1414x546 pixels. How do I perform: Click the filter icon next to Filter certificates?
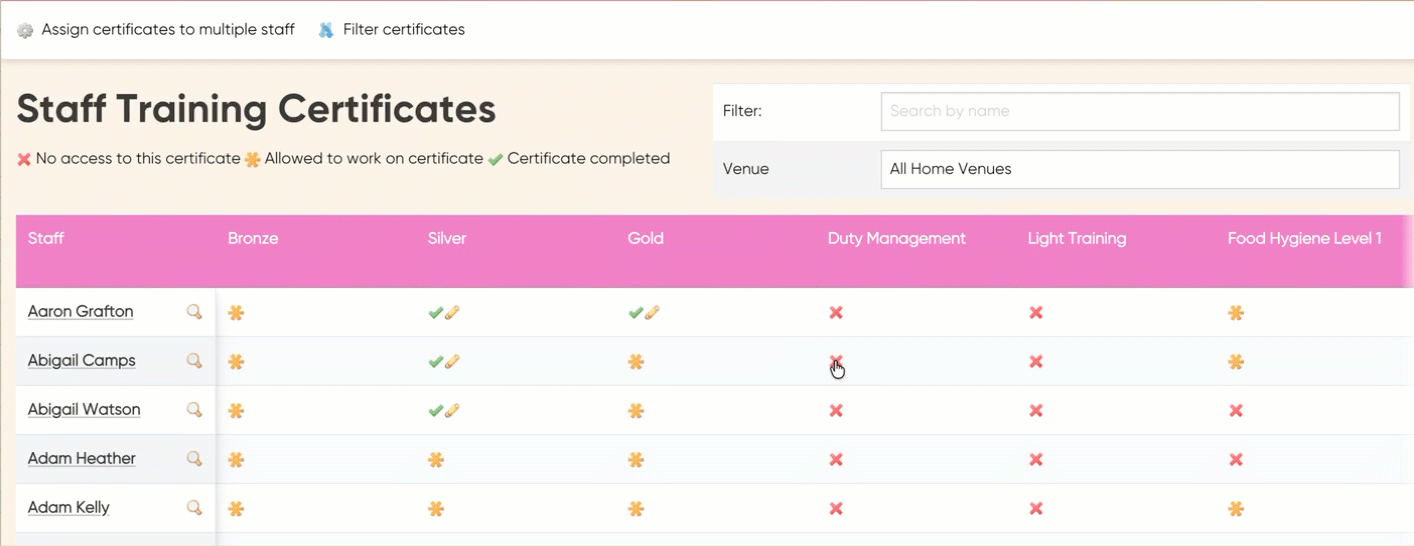coord(326,31)
